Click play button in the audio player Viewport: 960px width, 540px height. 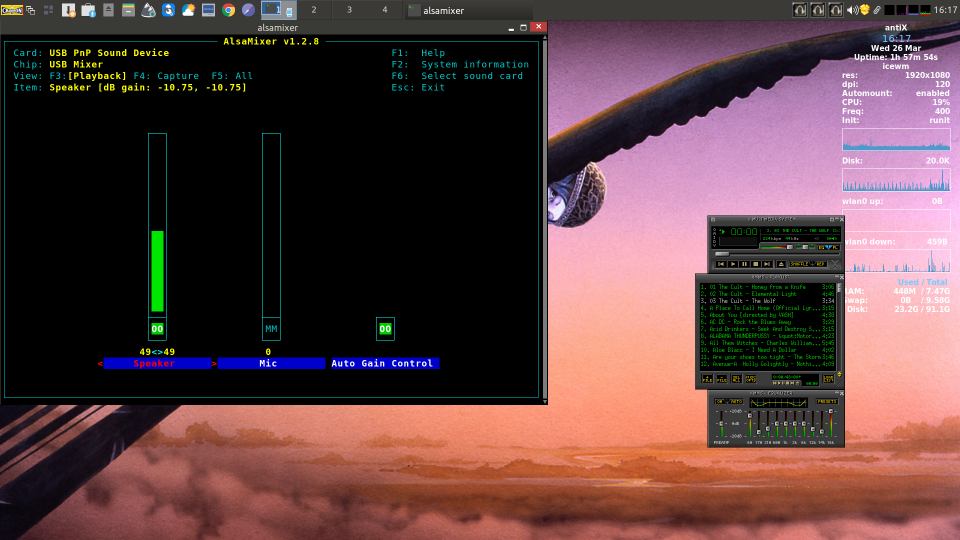[733, 264]
